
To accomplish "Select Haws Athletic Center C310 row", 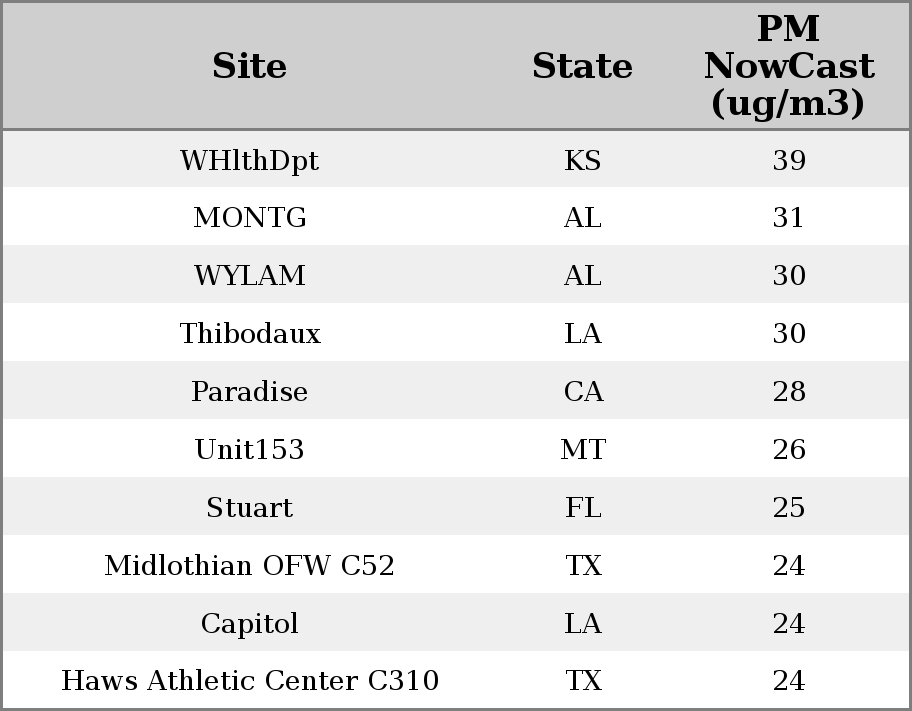I will [249, 681].
